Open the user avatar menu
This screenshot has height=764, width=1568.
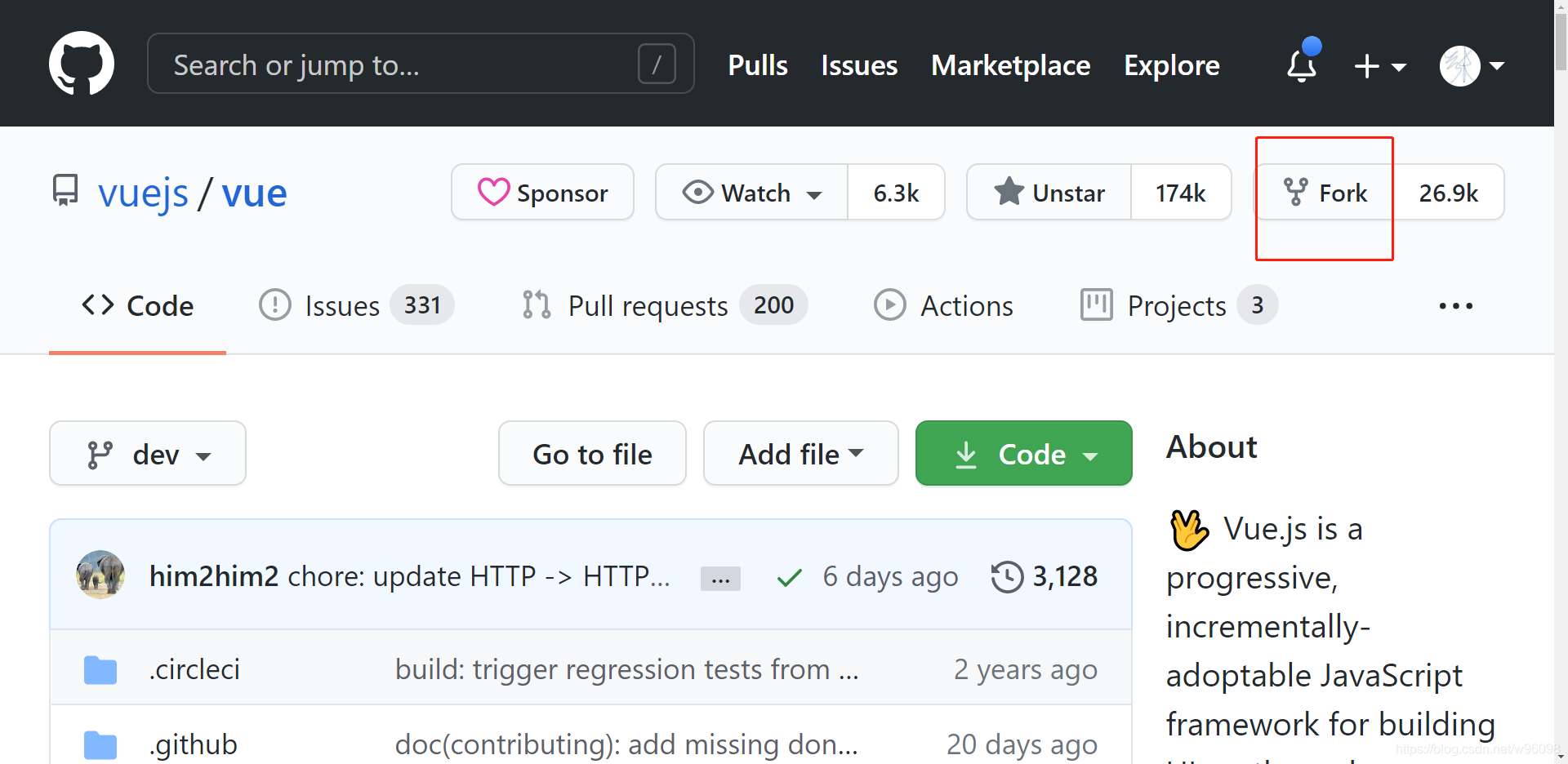coord(1472,66)
